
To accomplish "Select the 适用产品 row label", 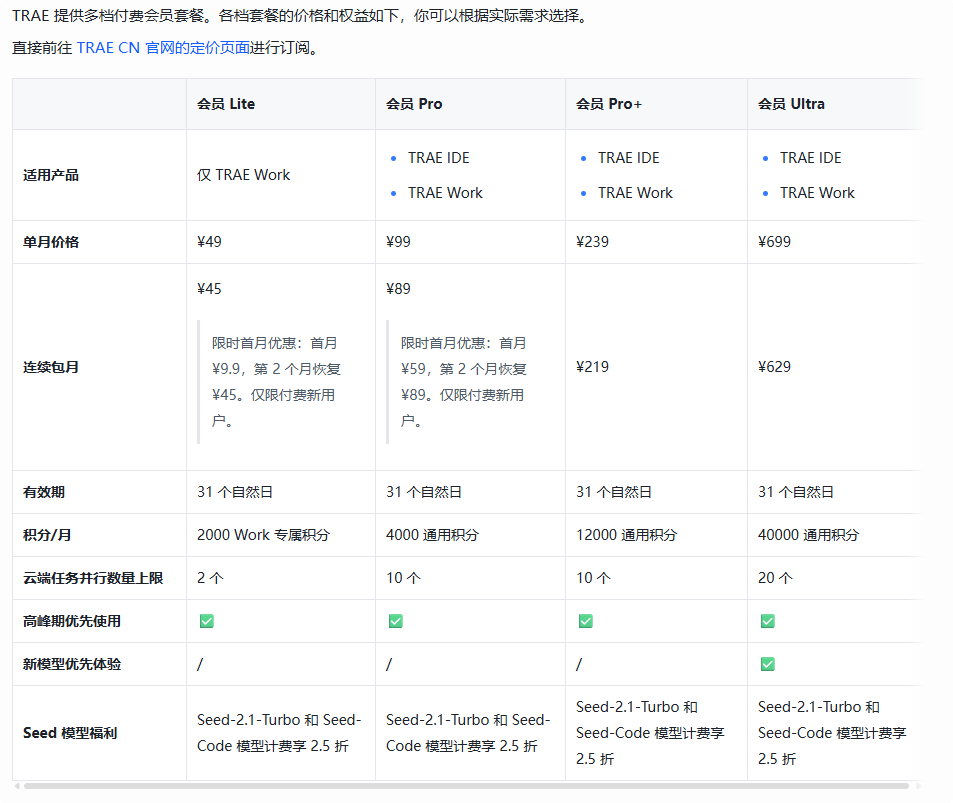I will click(51, 175).
